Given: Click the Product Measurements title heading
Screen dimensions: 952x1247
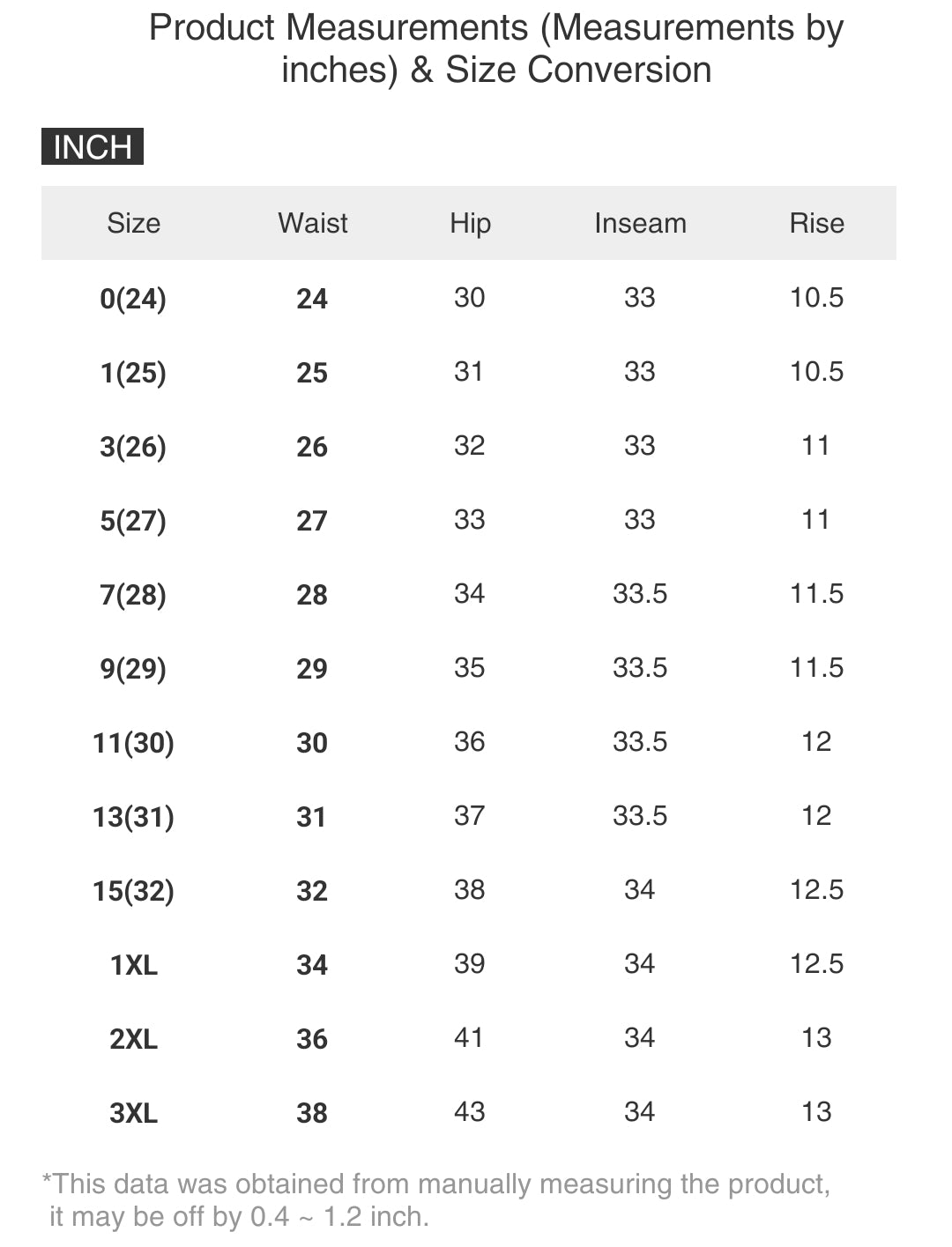Looking at the screenshot, I should coord(496,48).
